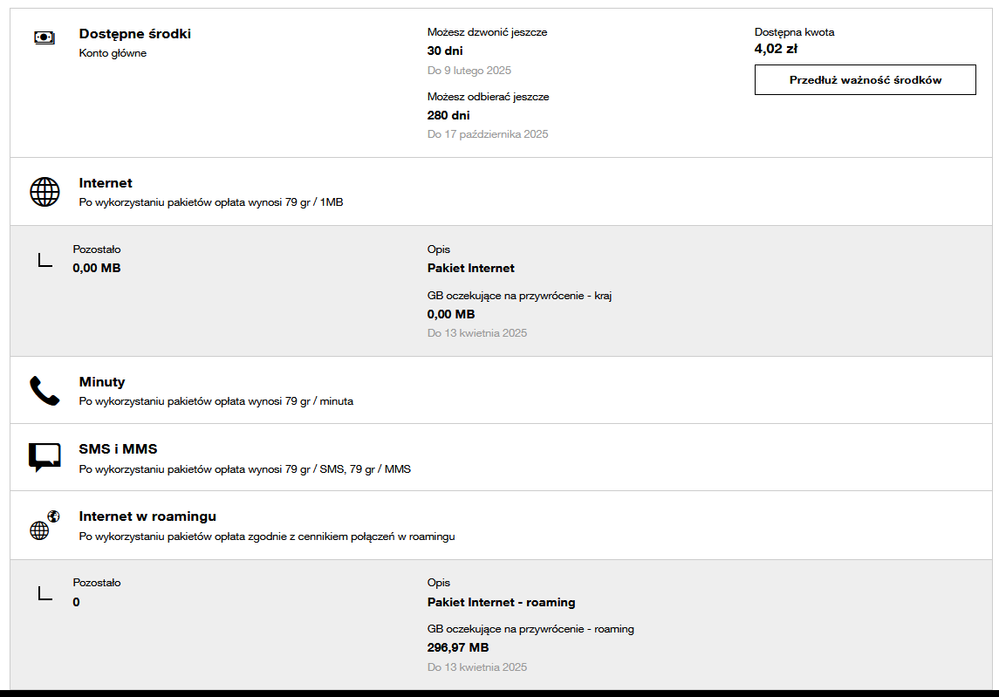Screen dimensions: 999x697
Task: Click the speech bubble SMS i MMS icon
Action: point(45,457)
